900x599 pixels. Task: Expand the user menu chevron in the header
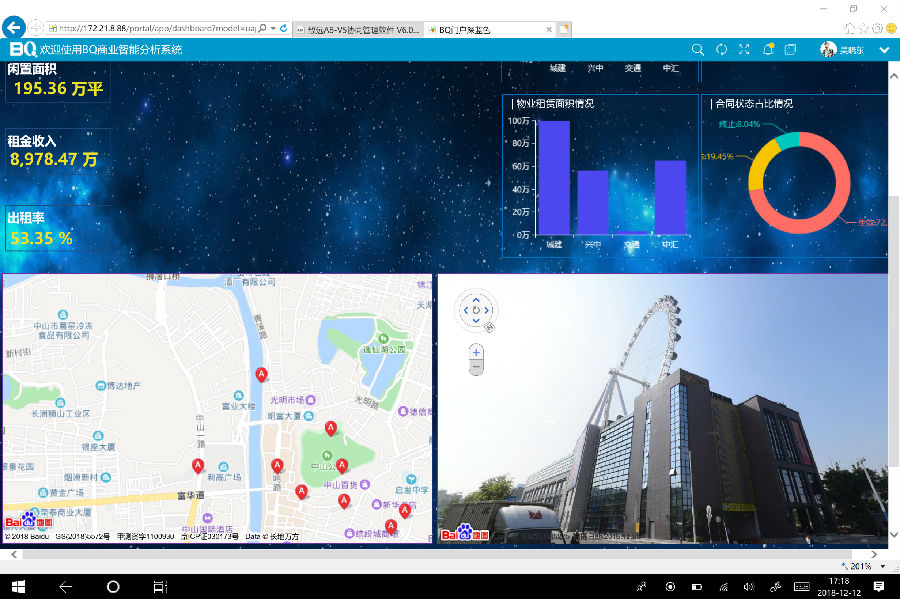[x=883, y=49]
